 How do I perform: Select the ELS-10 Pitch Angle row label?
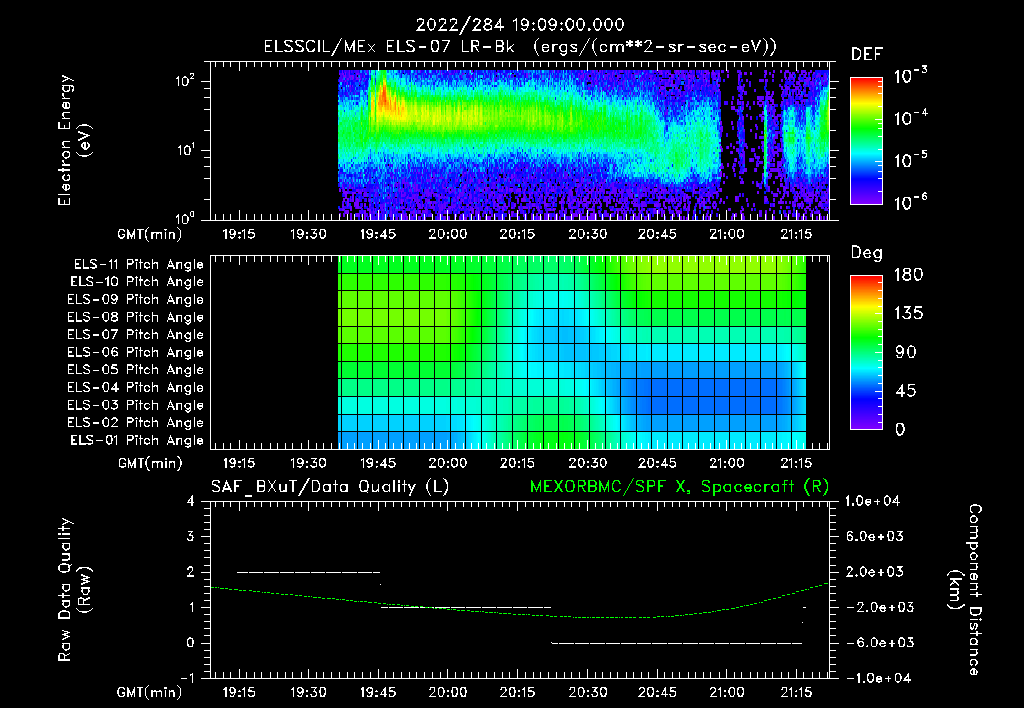(137, 282)
